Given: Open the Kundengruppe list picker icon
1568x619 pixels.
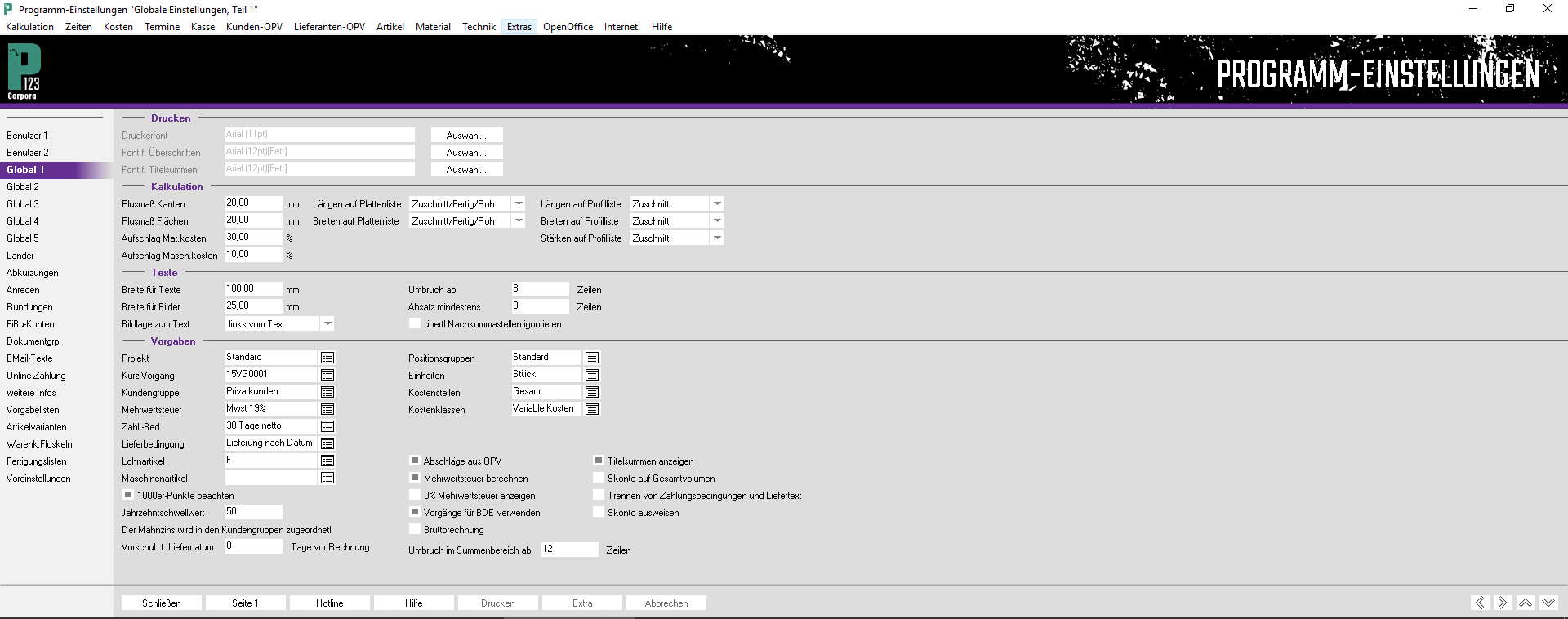Looking at the screenshot, I should coord(327,392).
